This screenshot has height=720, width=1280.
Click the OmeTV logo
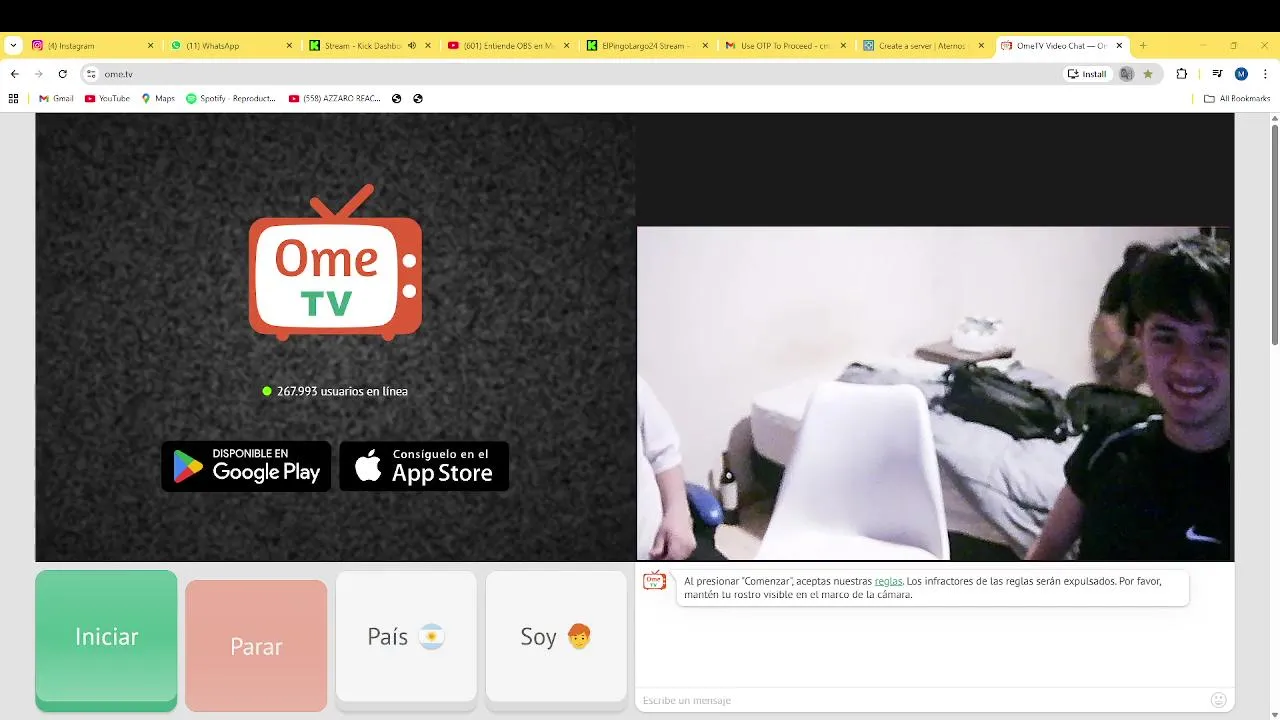335,262
